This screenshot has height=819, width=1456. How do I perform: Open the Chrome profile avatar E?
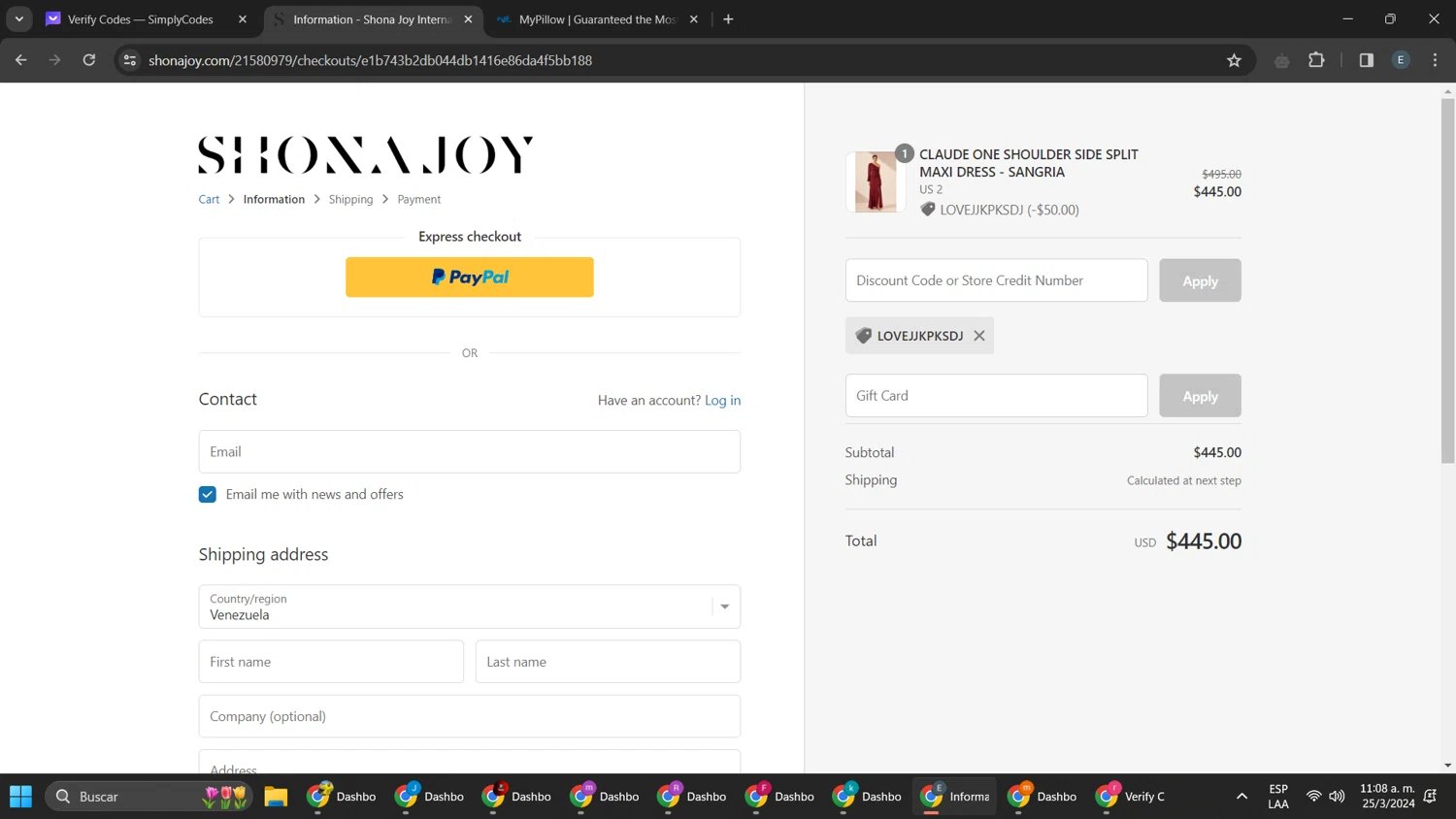pos(1401,60)
